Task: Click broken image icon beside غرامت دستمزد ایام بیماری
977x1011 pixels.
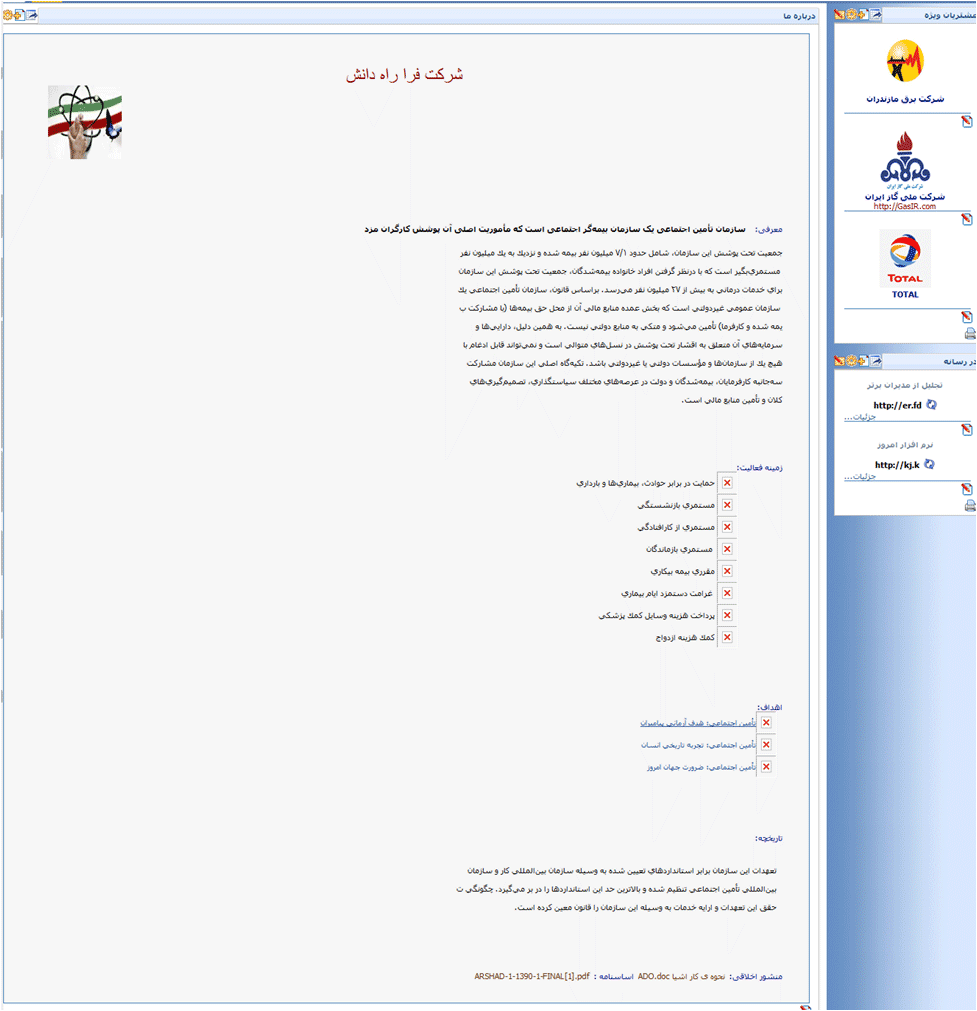Action: (727, 593)
